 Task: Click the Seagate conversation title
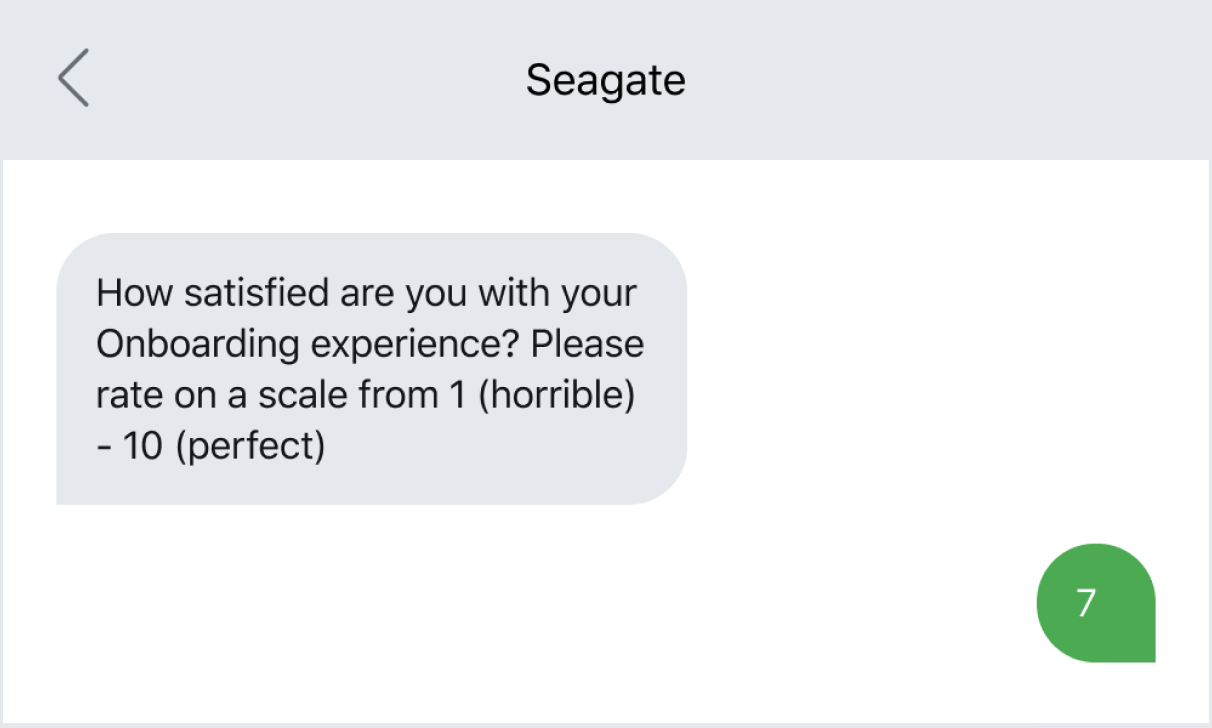pyautogui.click(x=604, y=80)
